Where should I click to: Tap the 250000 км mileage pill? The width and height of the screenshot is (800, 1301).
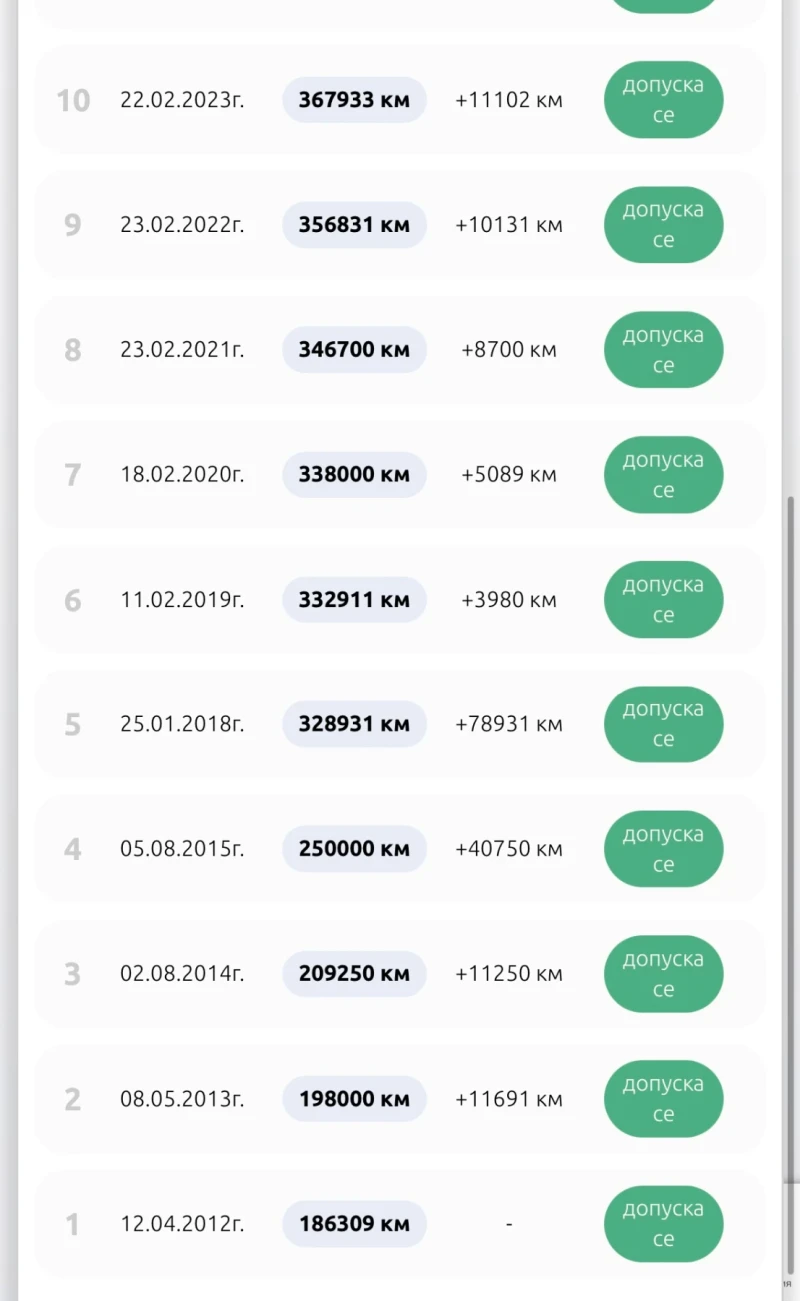pos(354,849)
